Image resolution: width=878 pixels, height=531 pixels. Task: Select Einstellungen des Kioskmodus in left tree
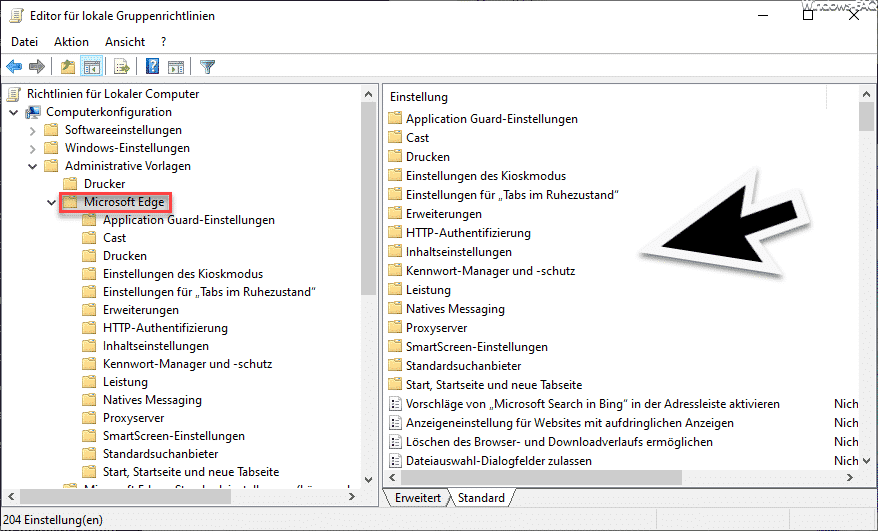pos(183,274)
